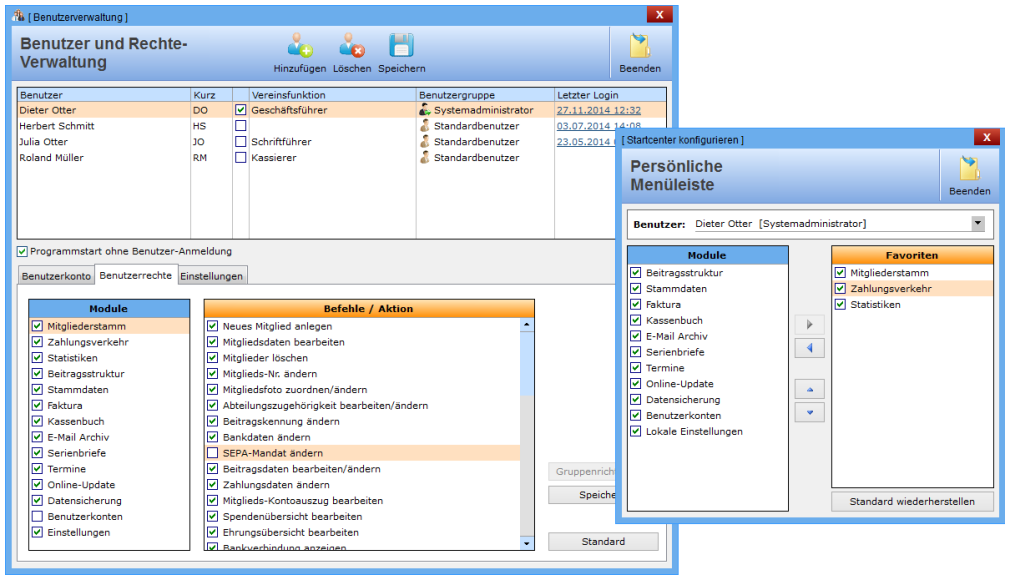Switch to the Benutzerkonto tab
The image size is (1010, 580).
pos(56,276)
